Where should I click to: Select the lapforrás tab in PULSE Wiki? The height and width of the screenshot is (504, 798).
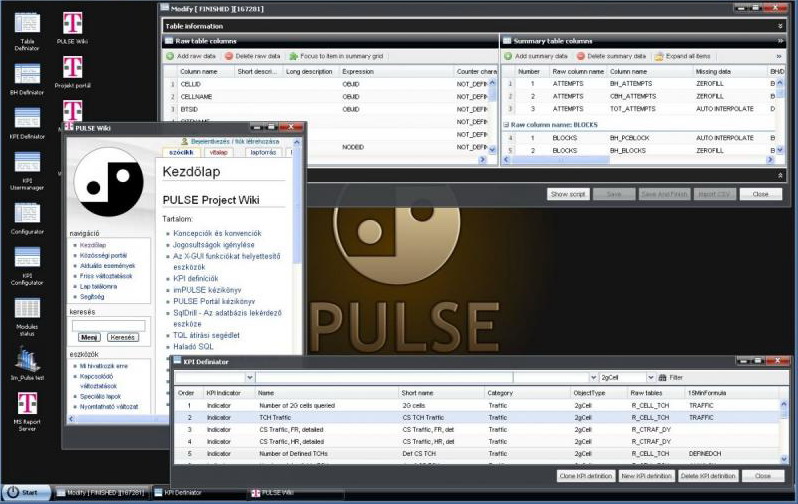point(262,152)
